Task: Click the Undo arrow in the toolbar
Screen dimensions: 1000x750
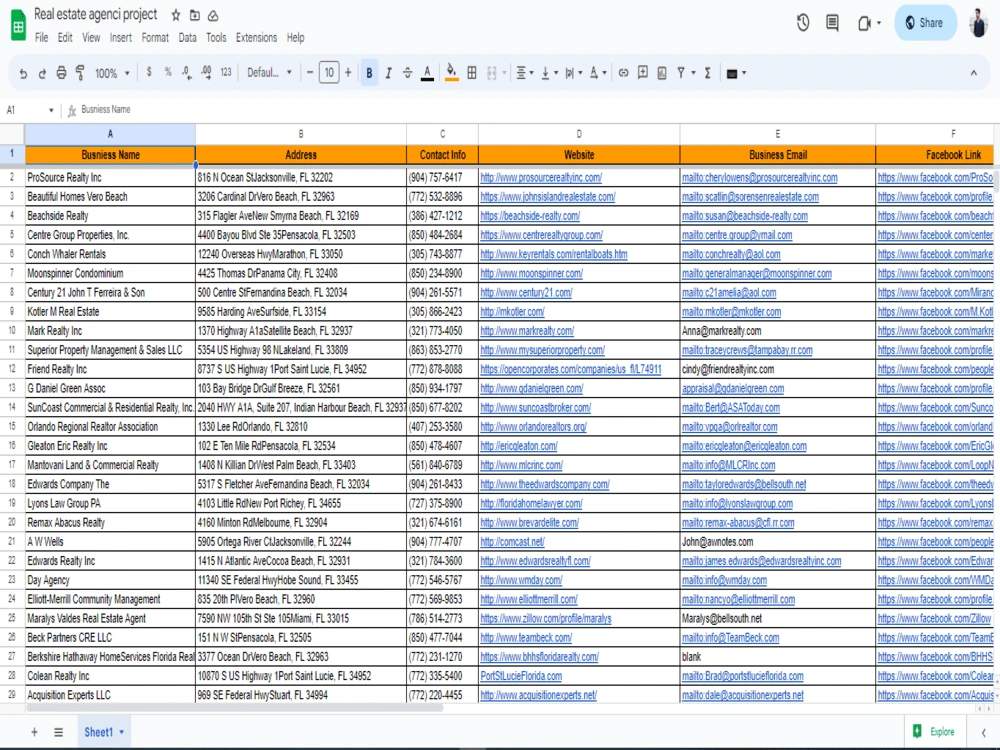Action: [23, 73]
